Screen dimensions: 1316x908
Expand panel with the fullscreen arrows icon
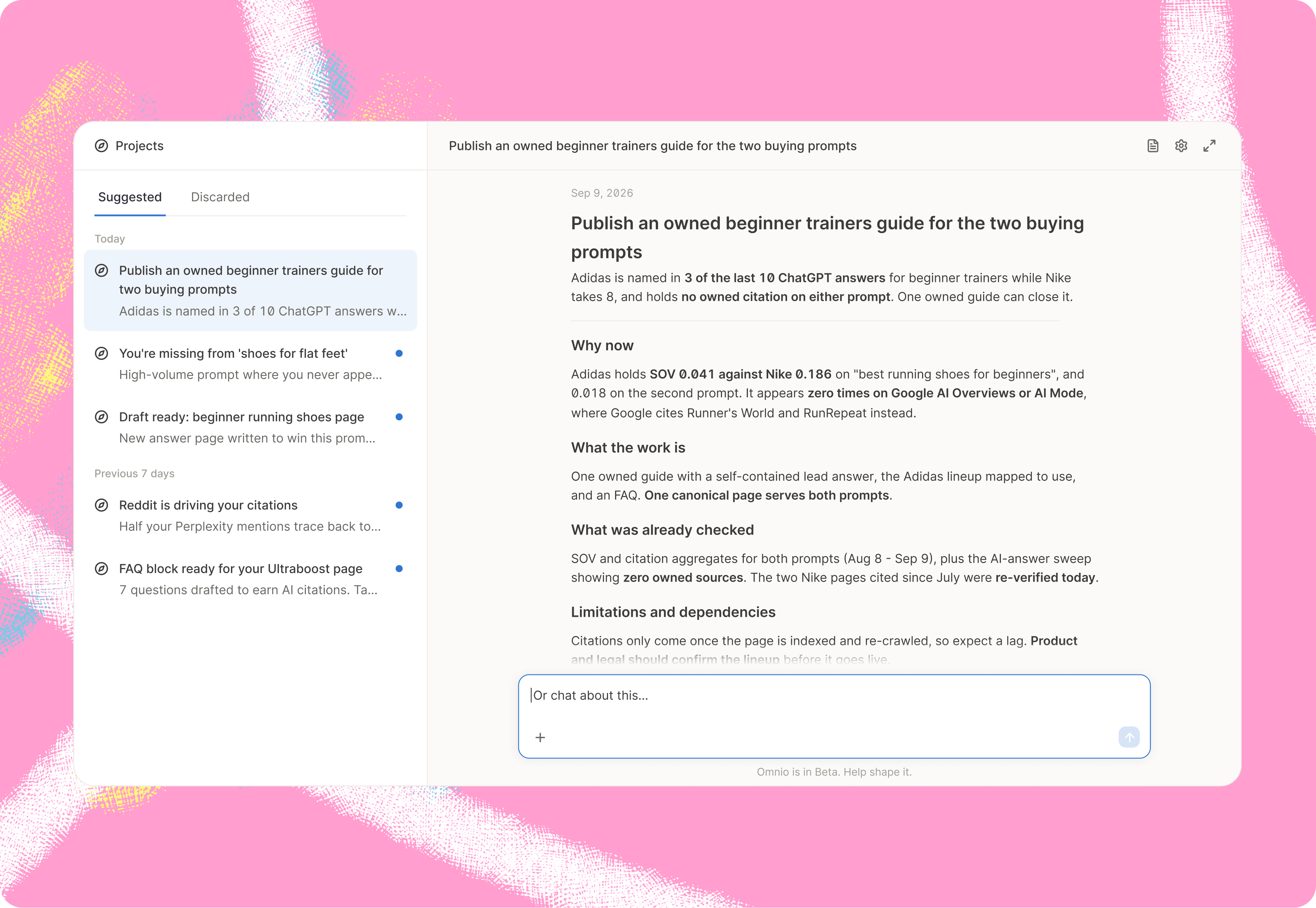1209,146
